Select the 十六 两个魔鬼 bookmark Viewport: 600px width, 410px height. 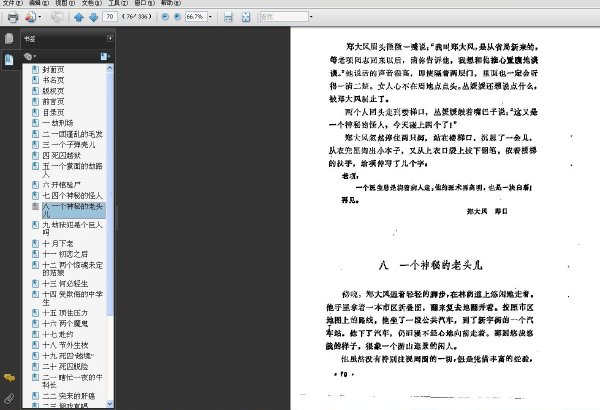pos(65,323)
